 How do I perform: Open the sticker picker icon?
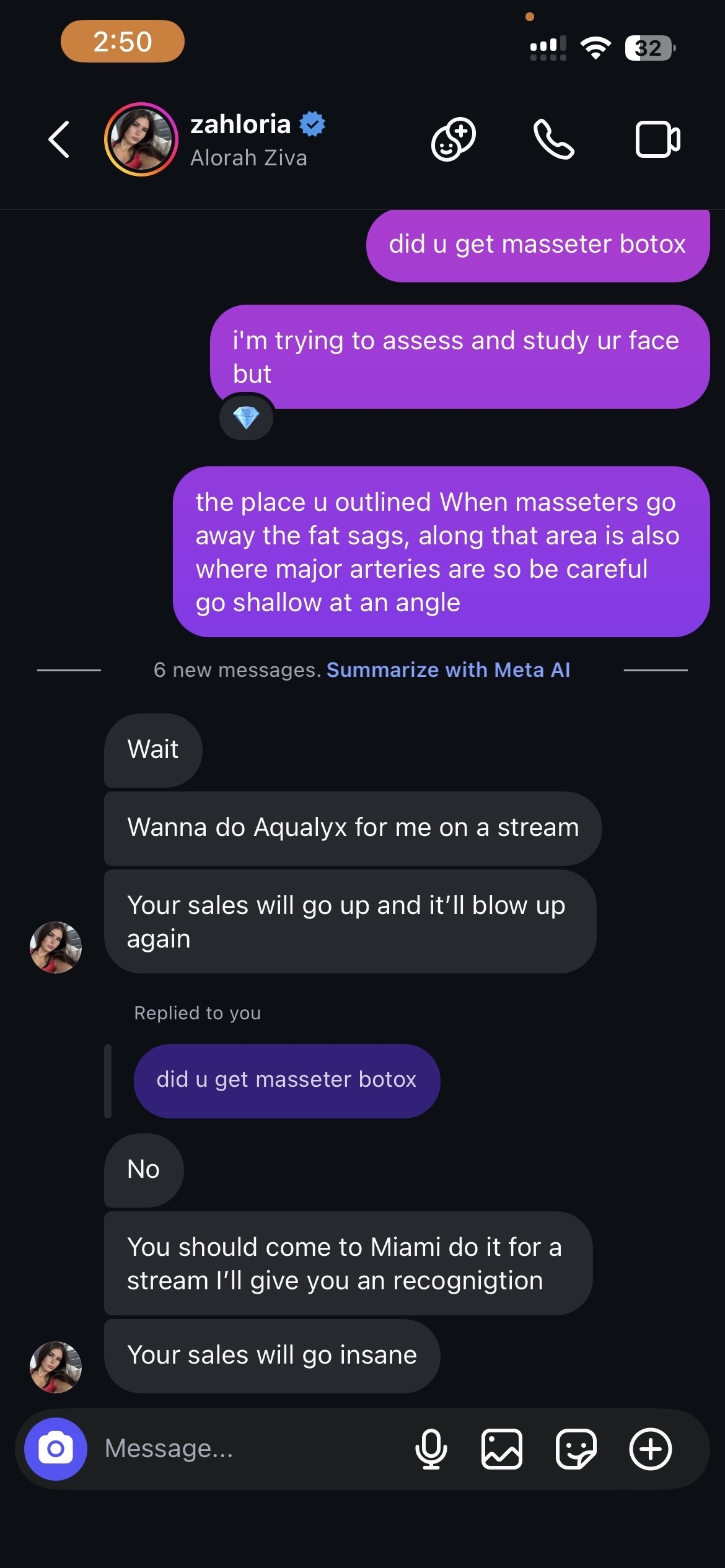click(576, 1448)
